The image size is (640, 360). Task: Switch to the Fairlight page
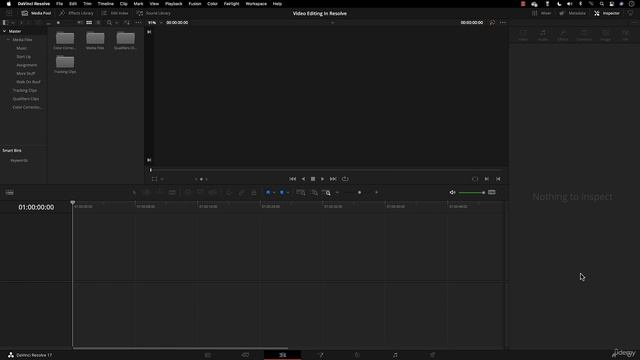pyautogui.click(x=395, y=355)
